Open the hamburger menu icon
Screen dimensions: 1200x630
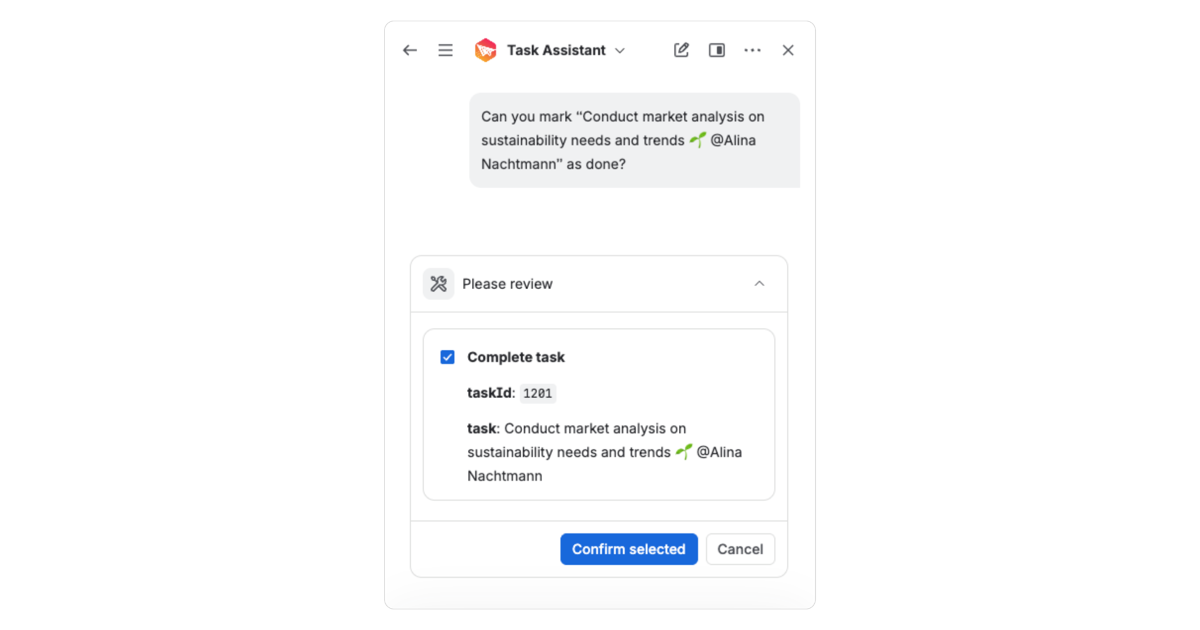(x=446, y=50)
